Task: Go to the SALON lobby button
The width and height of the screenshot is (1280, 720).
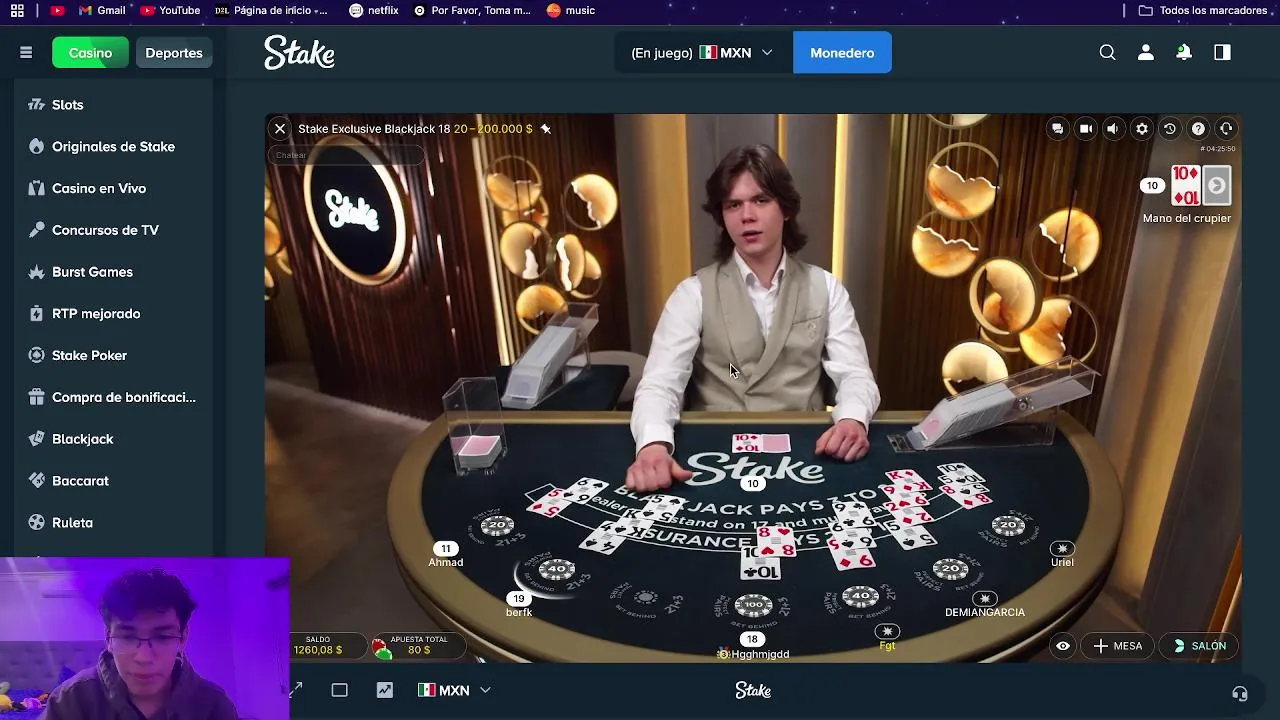Action: pyautogui.click(x=1199, y=646)
